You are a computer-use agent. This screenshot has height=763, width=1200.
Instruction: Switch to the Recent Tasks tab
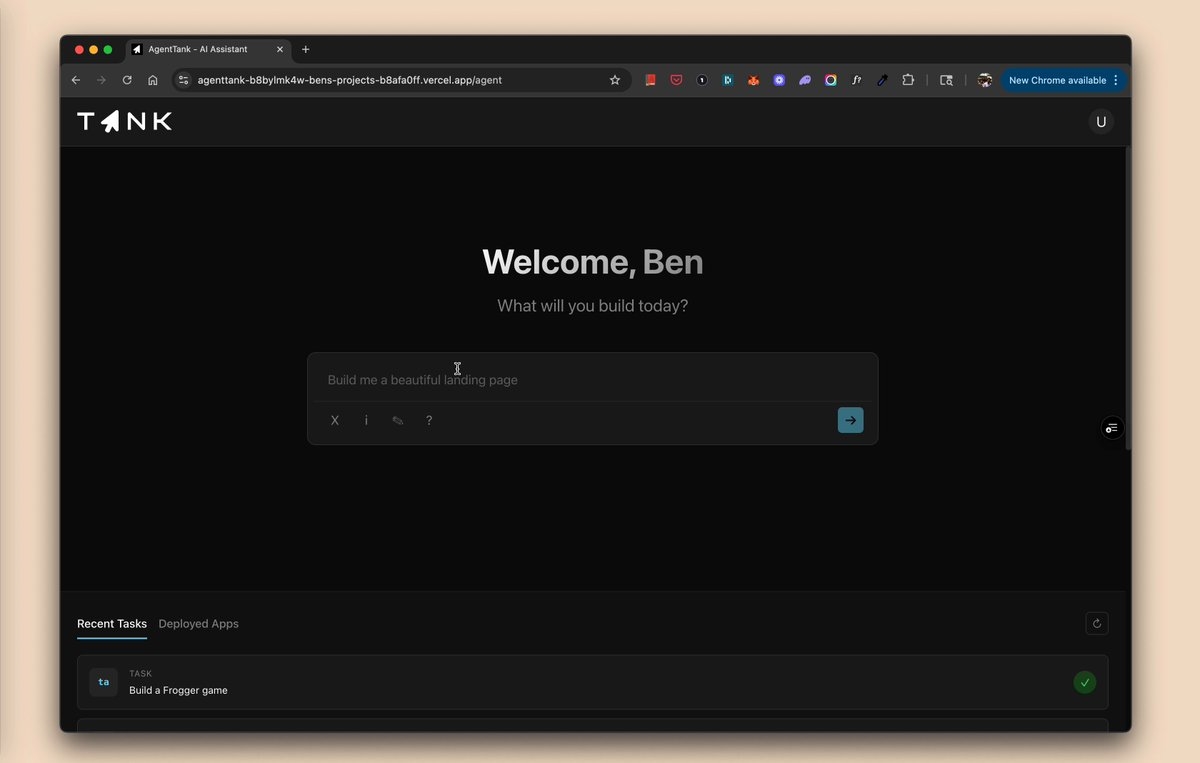(112, 624)
